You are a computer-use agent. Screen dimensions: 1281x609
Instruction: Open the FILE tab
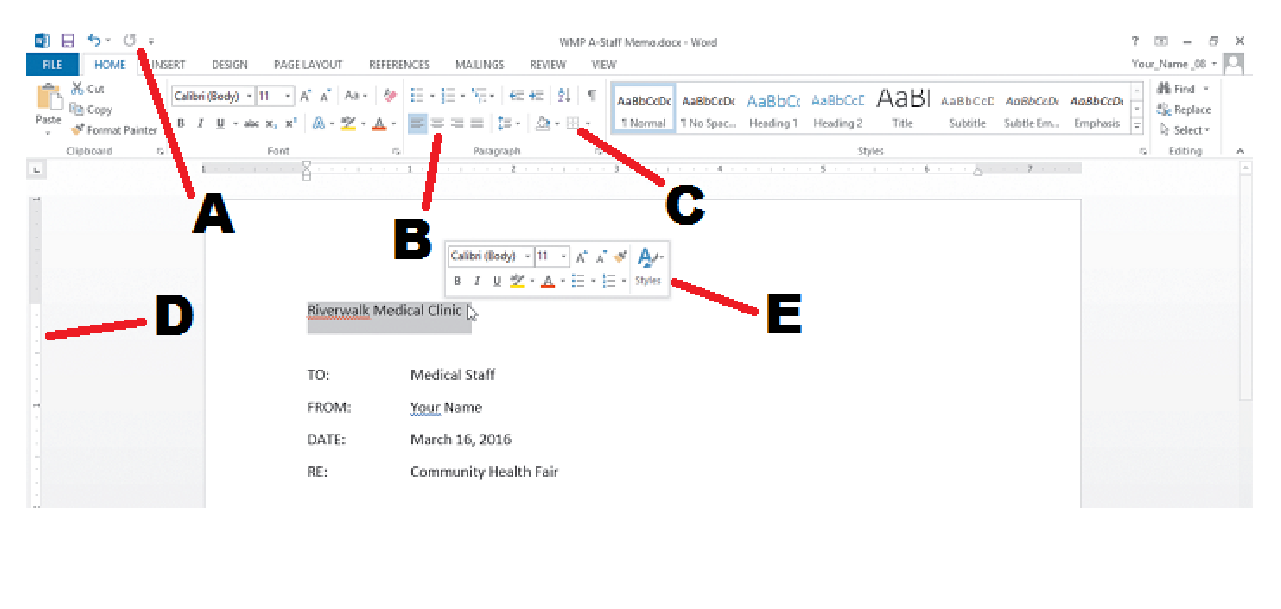coord(52,64)
